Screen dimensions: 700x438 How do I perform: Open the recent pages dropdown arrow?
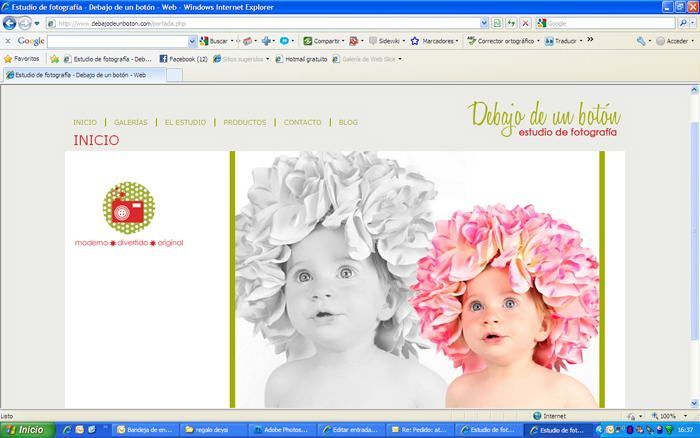(37, 23)
